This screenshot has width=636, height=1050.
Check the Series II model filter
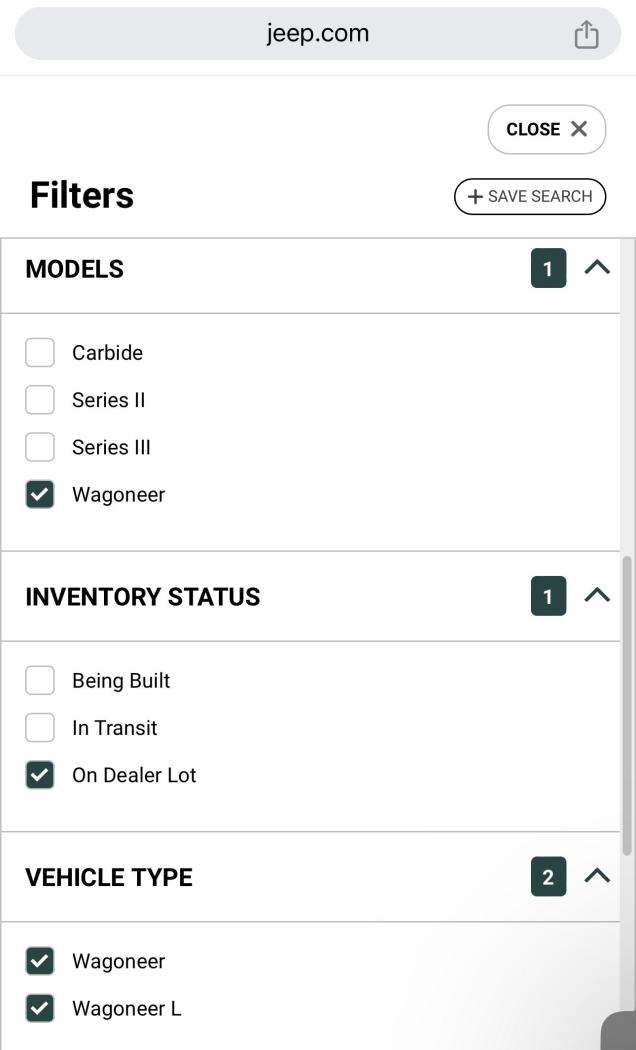[40, 400]
